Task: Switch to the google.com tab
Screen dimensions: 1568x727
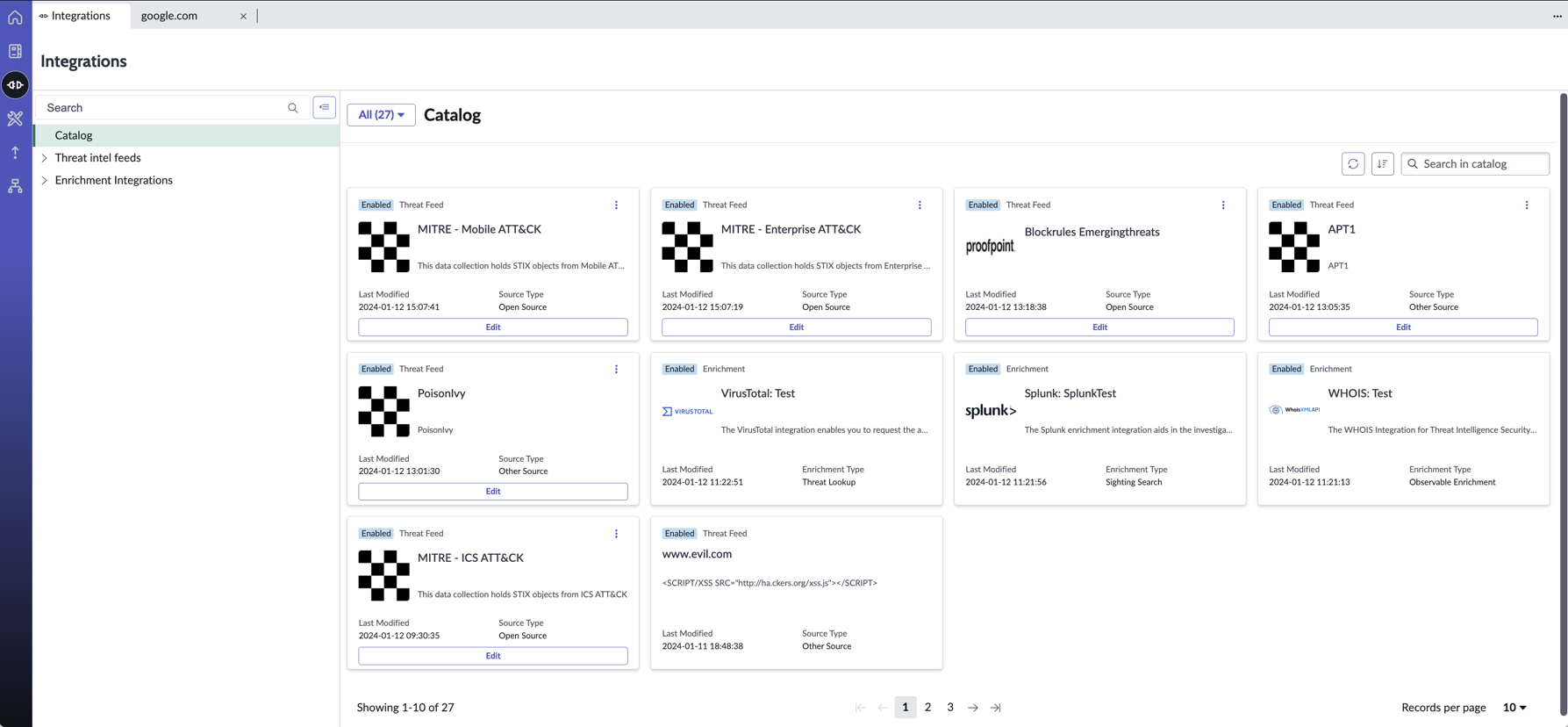Action: 169,16
